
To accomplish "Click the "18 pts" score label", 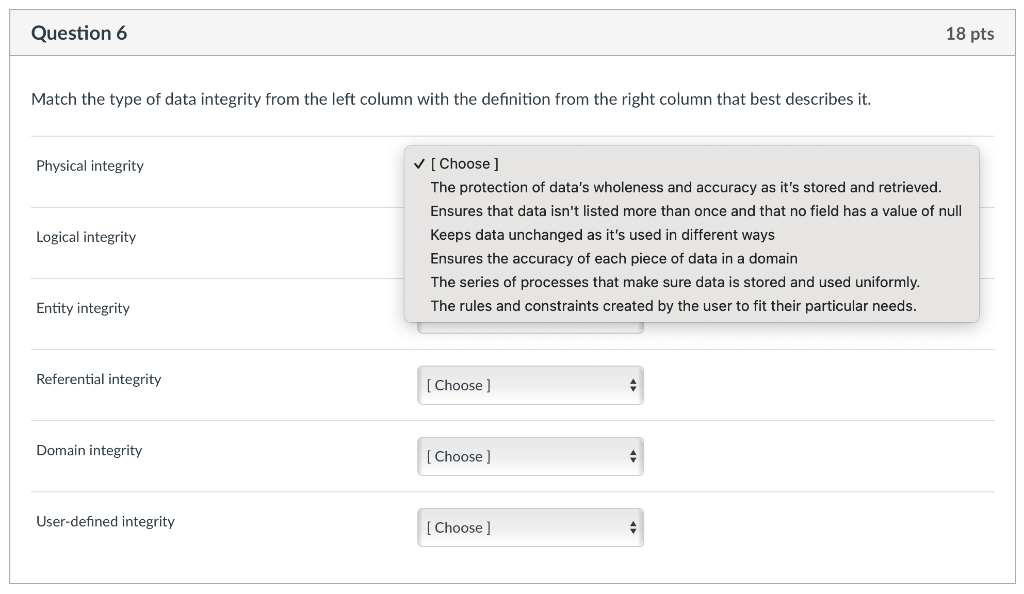I will [x=969, y=34].
